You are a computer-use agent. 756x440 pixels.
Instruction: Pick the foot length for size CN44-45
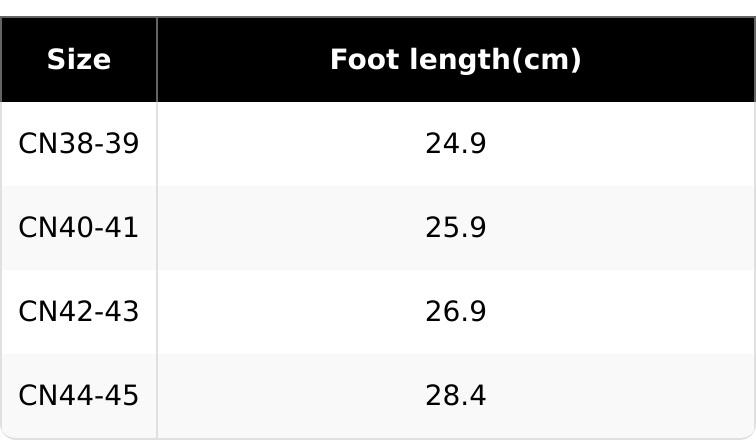[x=455, y=396]
